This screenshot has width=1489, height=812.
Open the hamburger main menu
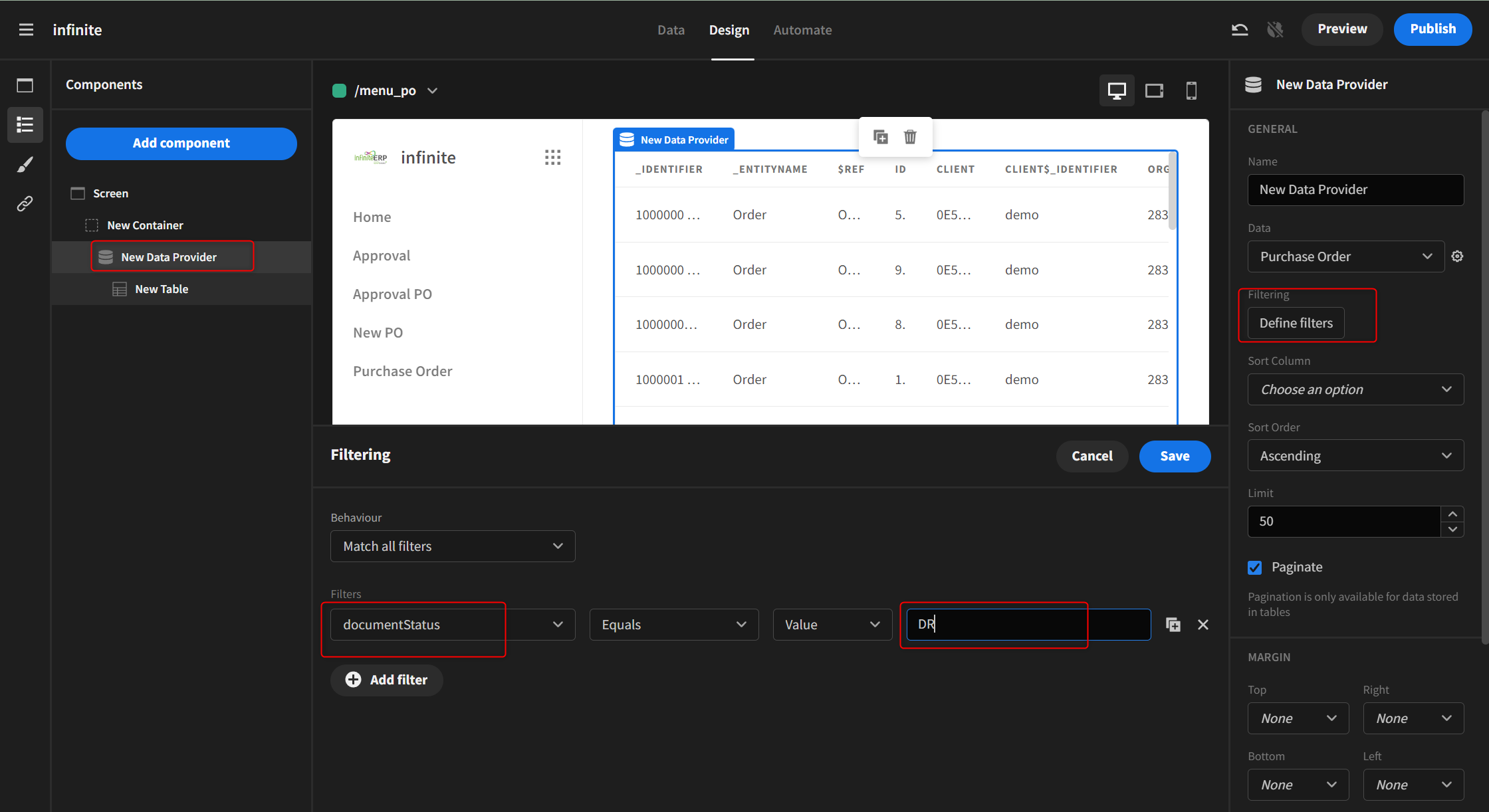(x=26, y=30)
